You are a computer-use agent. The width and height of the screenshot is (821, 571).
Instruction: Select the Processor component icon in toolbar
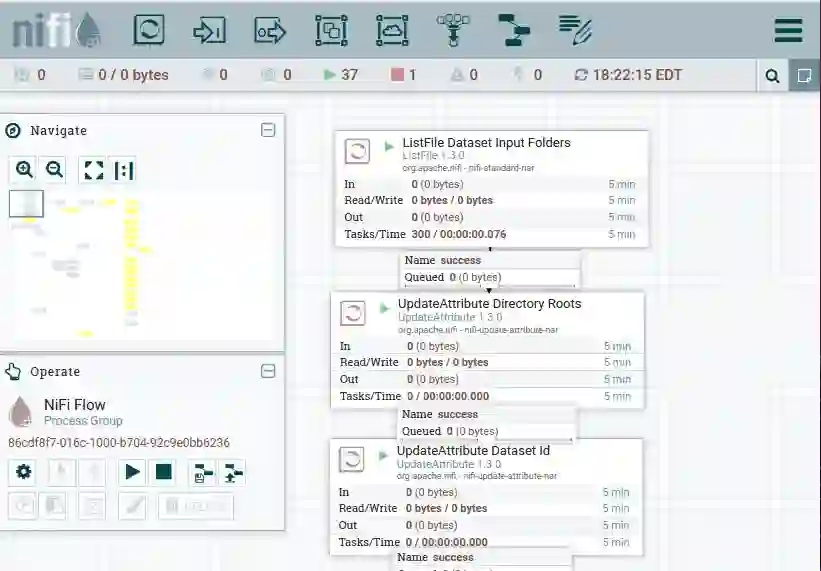point(149,29)
